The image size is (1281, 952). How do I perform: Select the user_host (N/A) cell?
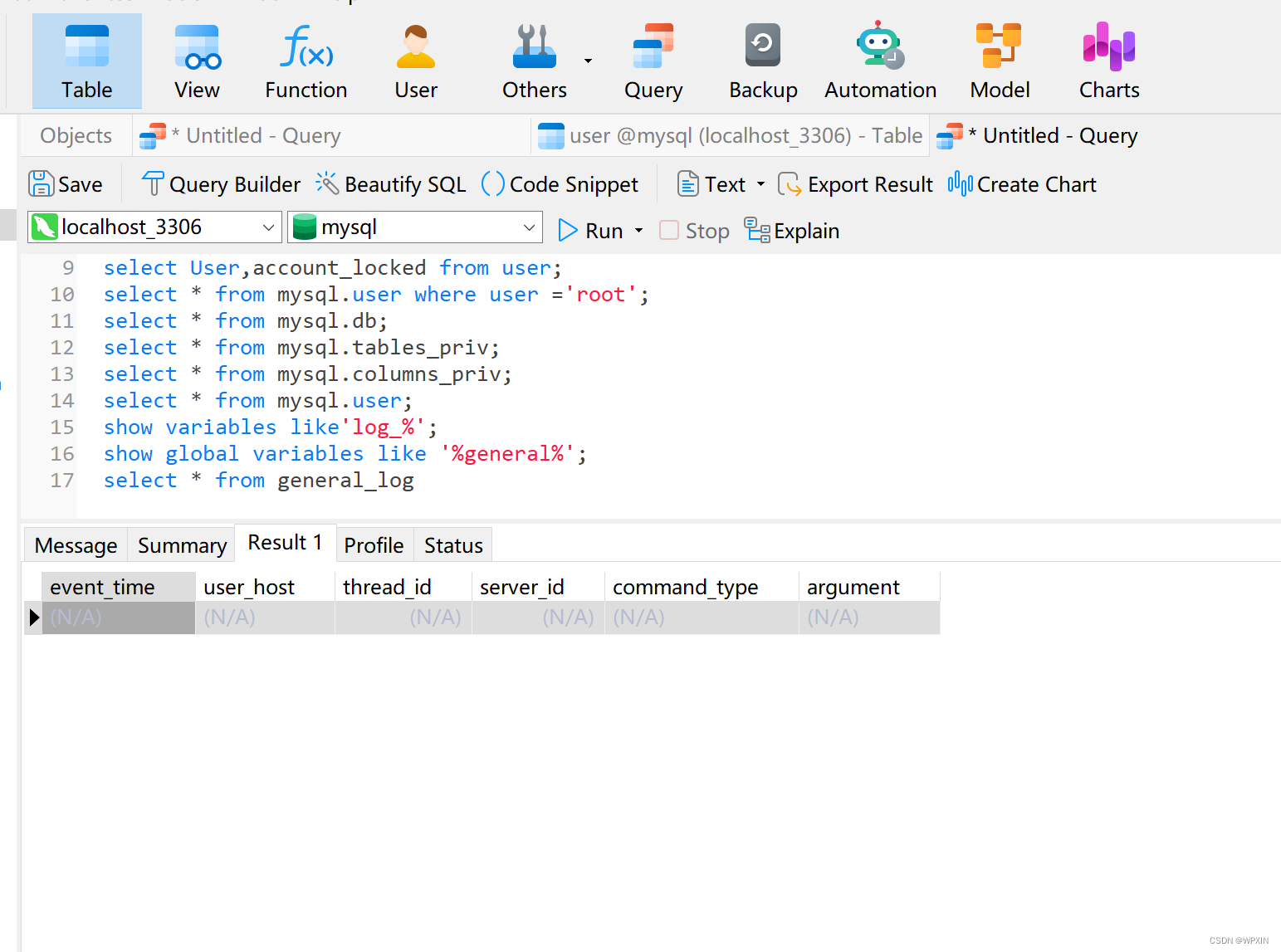coord(265,618)
